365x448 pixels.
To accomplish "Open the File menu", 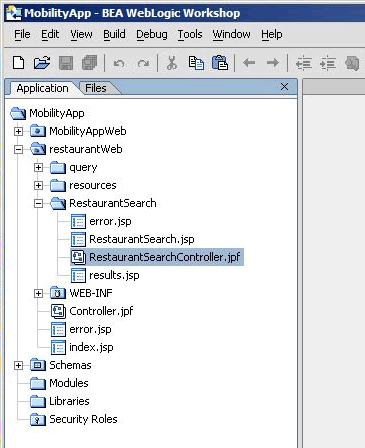I will tap(22, 34).
